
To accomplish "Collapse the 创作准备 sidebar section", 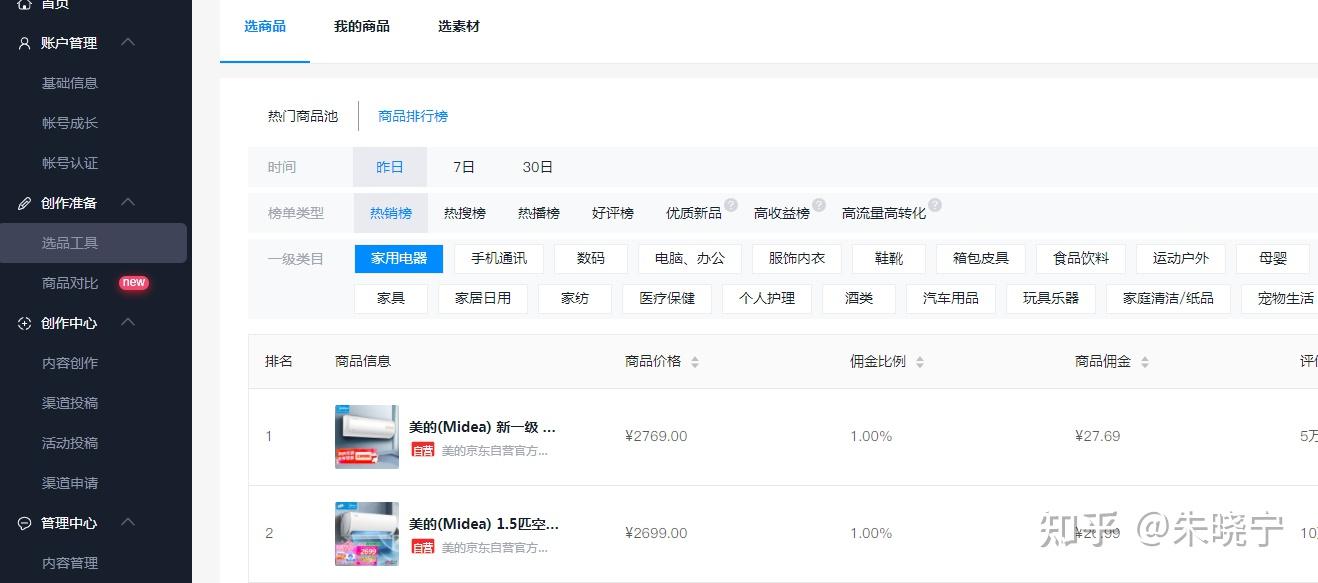I will (127, 202).
